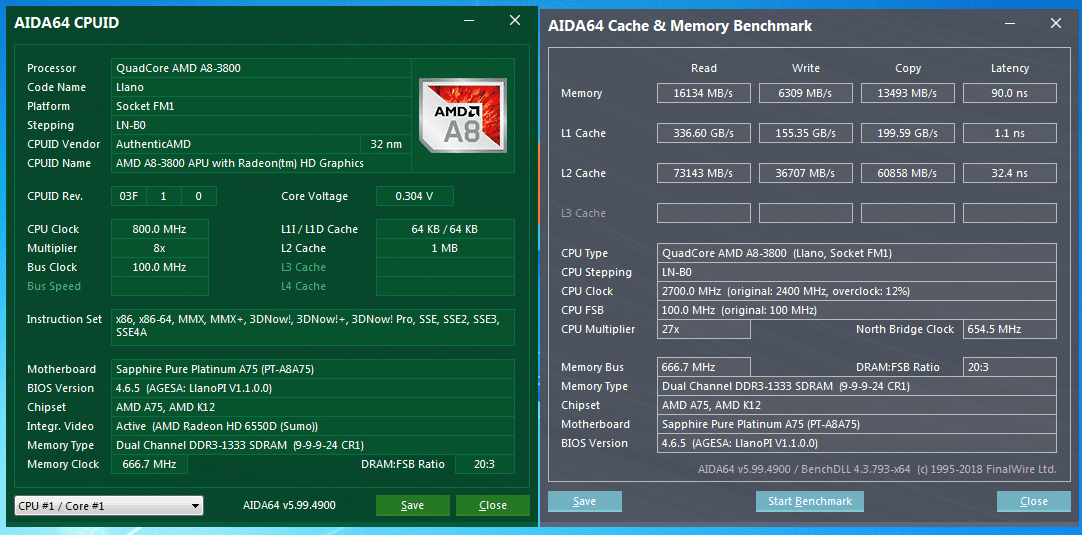This screenshot has width=1082, height=535.
Task: Click the BIOS Version value in CPUID window
Action: pos(313,388)
